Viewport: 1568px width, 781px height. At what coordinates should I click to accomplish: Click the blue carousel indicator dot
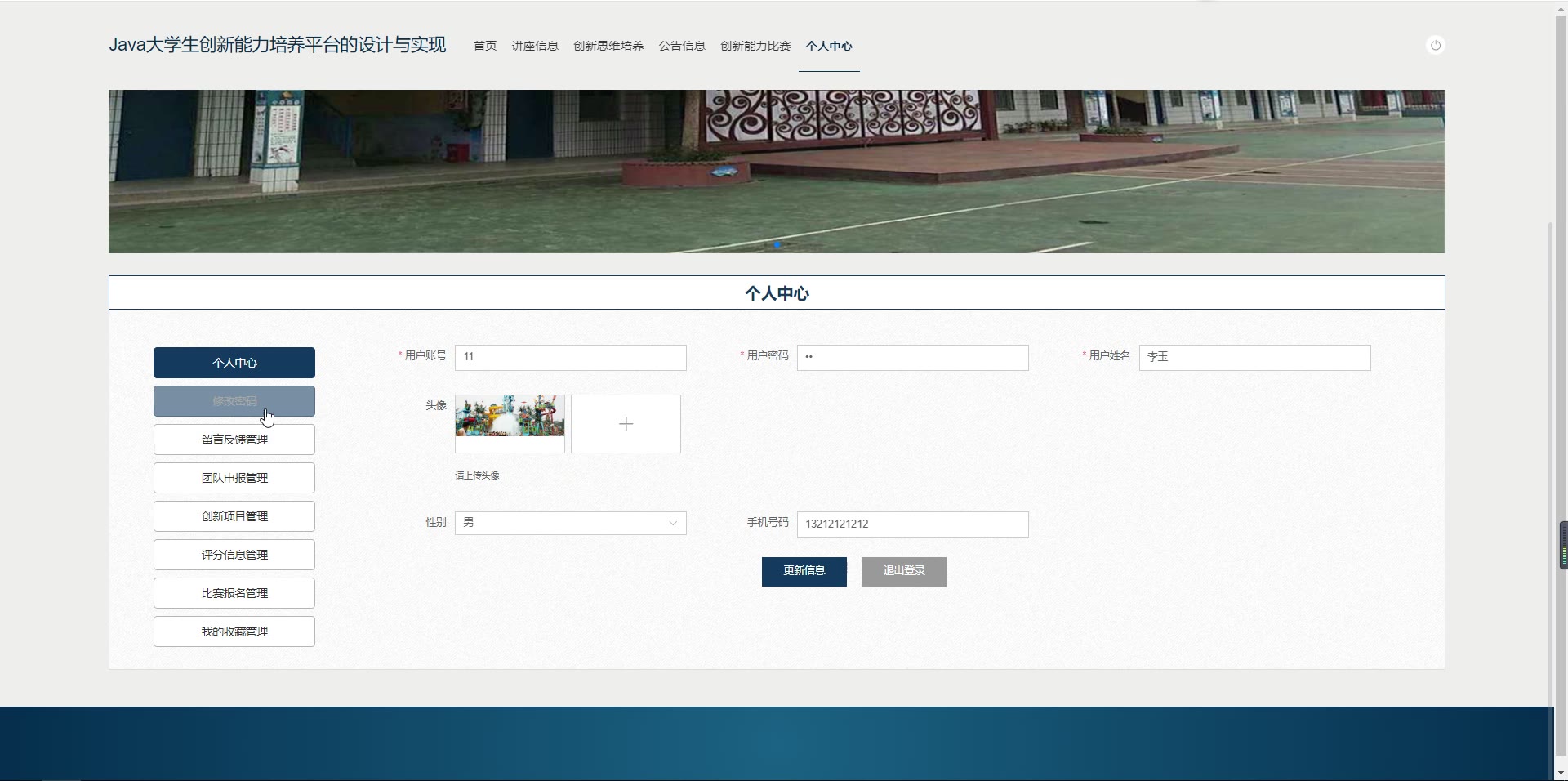tap(777, 244)
